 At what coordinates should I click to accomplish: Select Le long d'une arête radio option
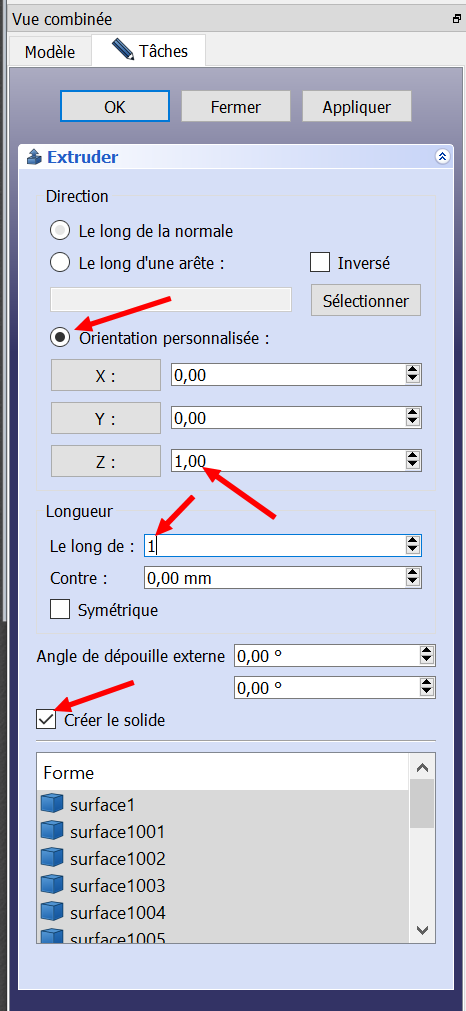coord(60,262)
